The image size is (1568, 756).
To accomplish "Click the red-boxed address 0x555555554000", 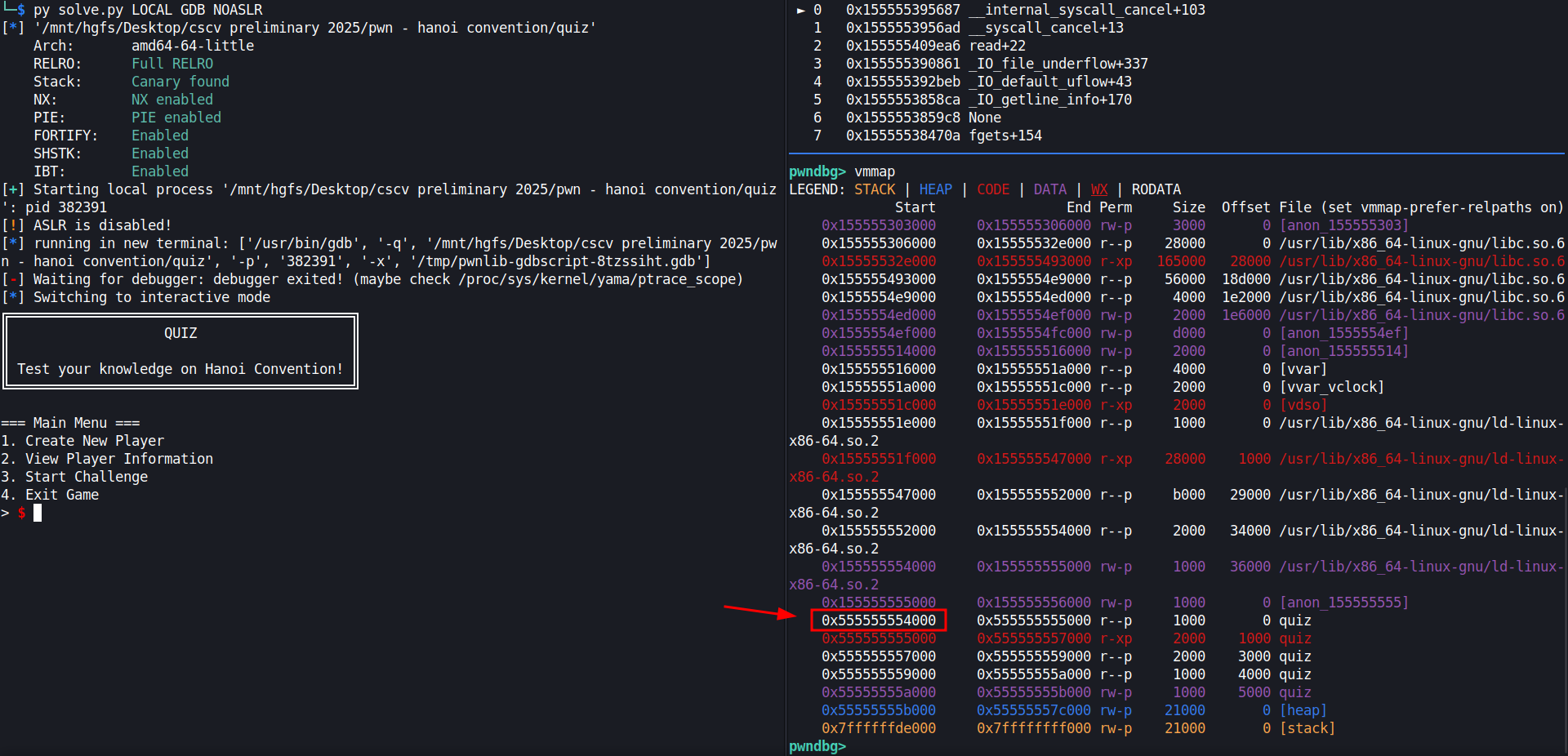I will [x=878, y=620].
